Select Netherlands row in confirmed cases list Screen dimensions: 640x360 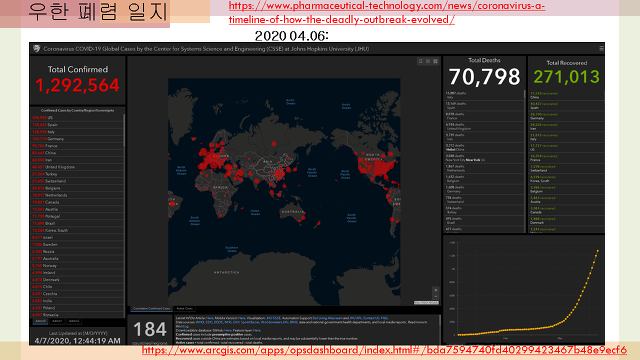point(77,195)
